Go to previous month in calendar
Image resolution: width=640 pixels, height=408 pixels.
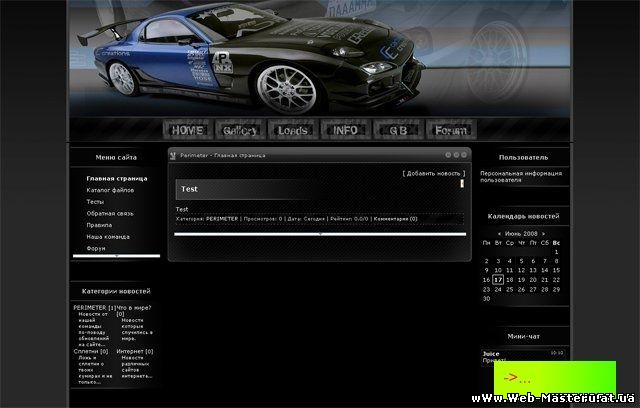pos(499,234)
